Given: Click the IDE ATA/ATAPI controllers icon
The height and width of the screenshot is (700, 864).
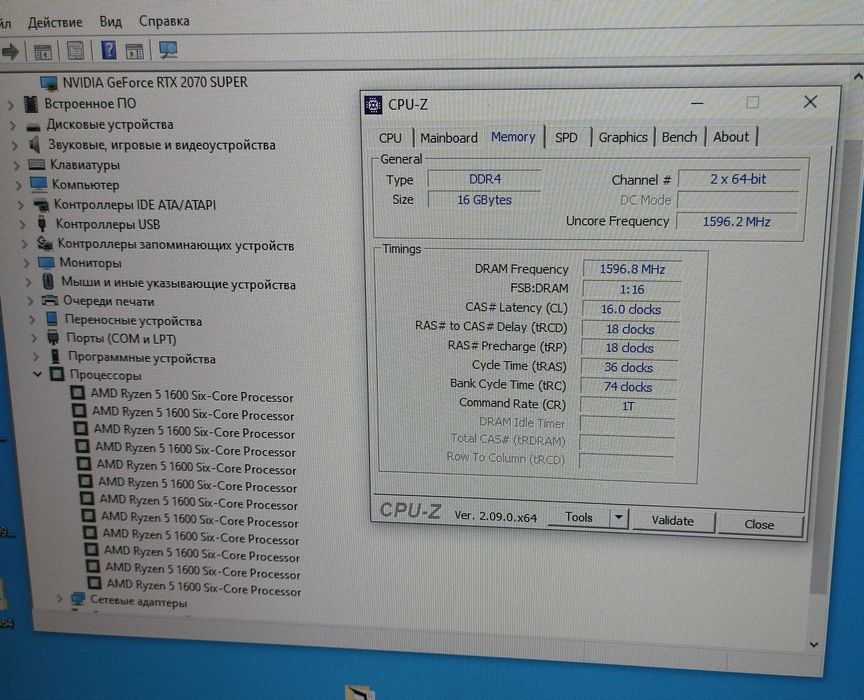Looking at the screenshot, I should click(41, 206).
